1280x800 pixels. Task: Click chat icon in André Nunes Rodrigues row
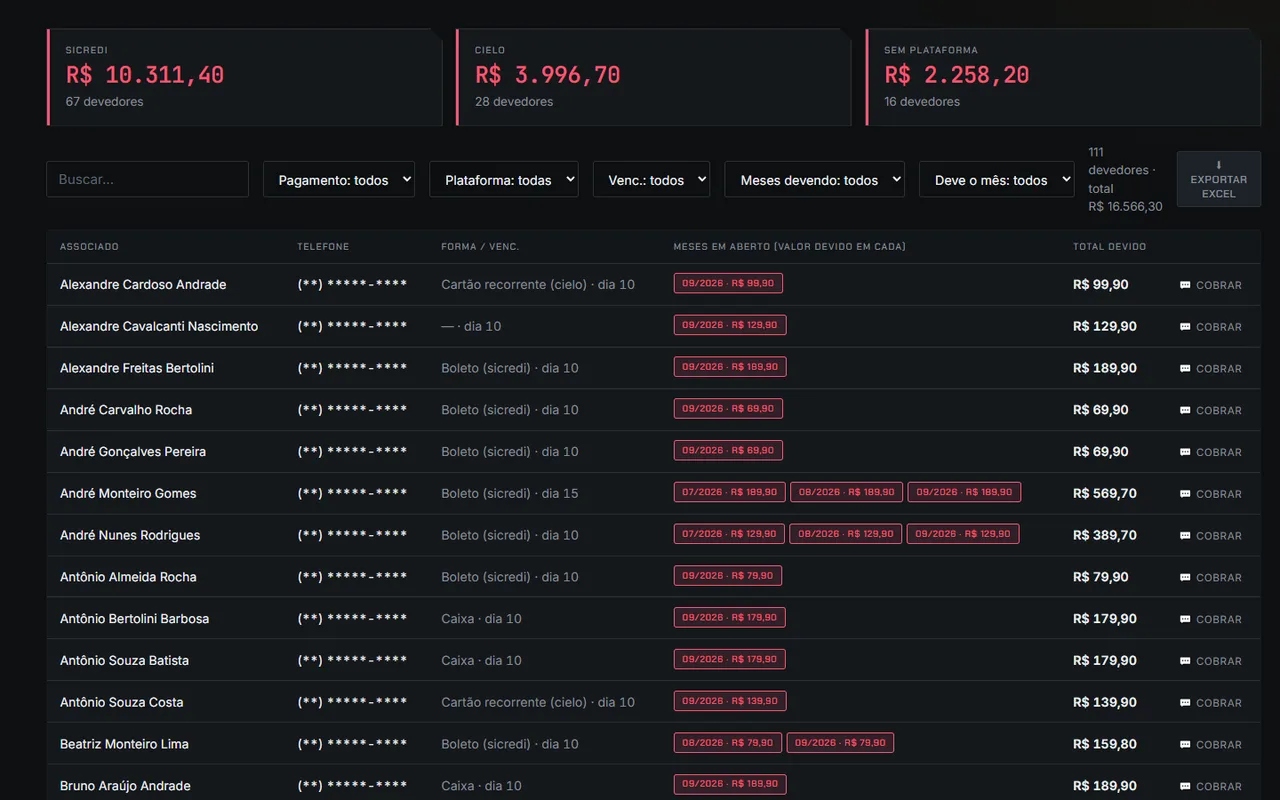click(x=1185, y=536)
